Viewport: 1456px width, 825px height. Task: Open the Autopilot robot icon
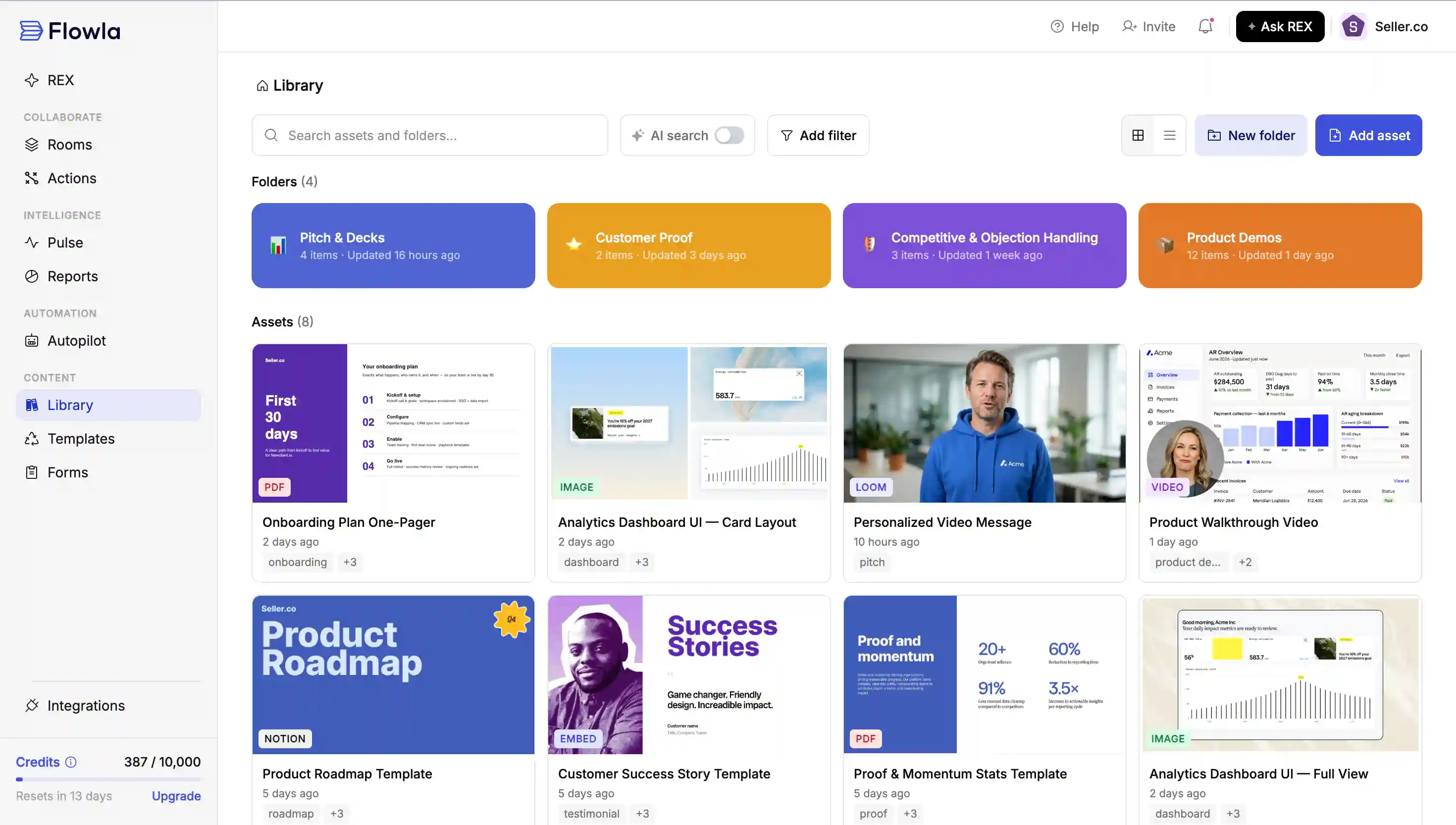[x=32, y=341]
